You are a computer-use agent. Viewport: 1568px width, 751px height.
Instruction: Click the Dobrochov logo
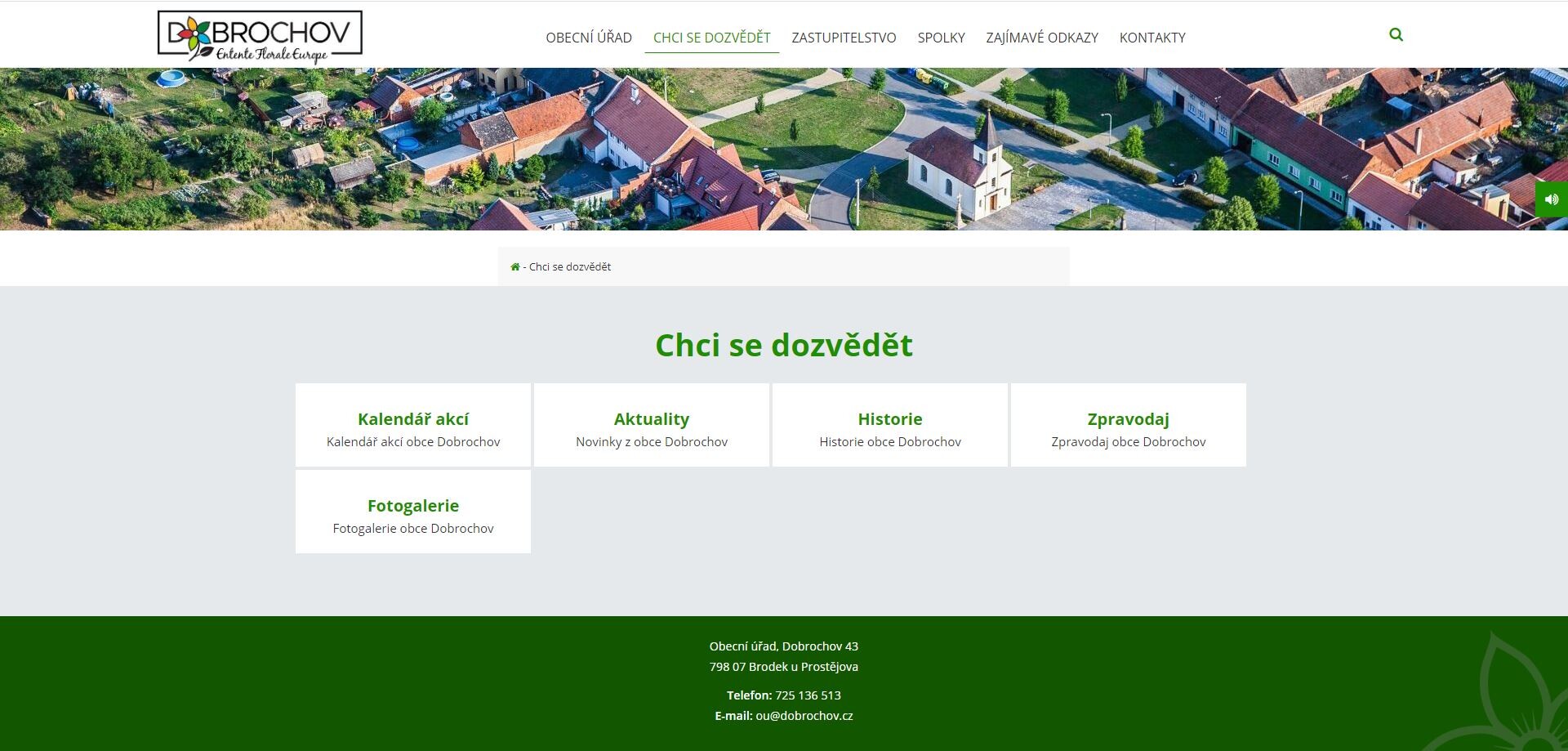tap(260, 37)
